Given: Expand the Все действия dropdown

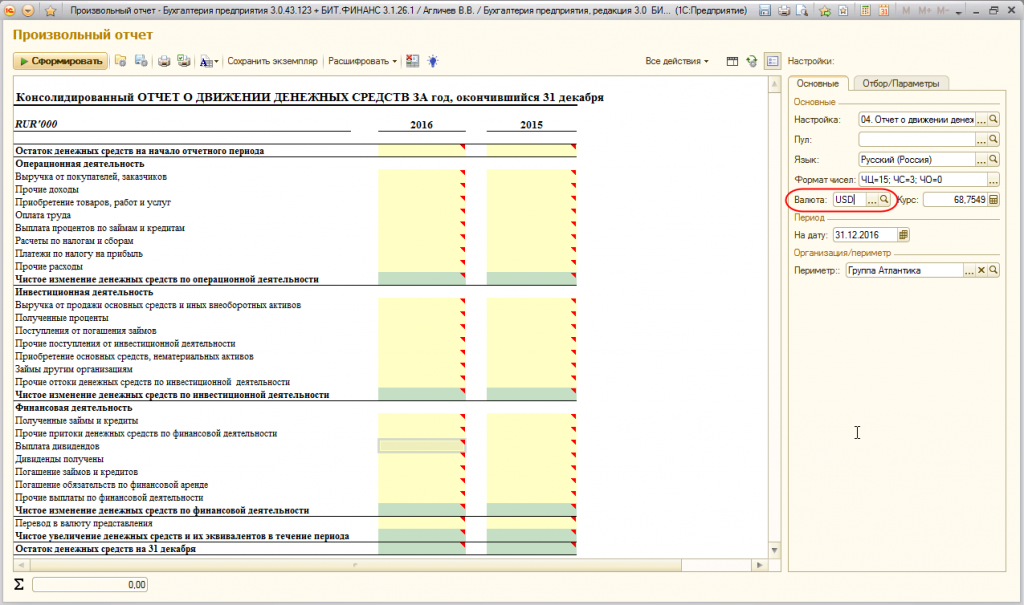Looking at the screenshot, I should pos(677,61).
